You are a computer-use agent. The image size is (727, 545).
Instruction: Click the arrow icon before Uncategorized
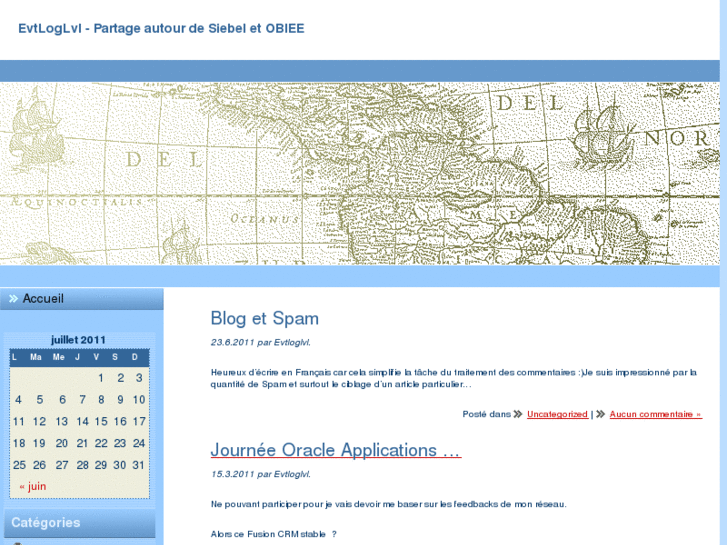(518, 414)
